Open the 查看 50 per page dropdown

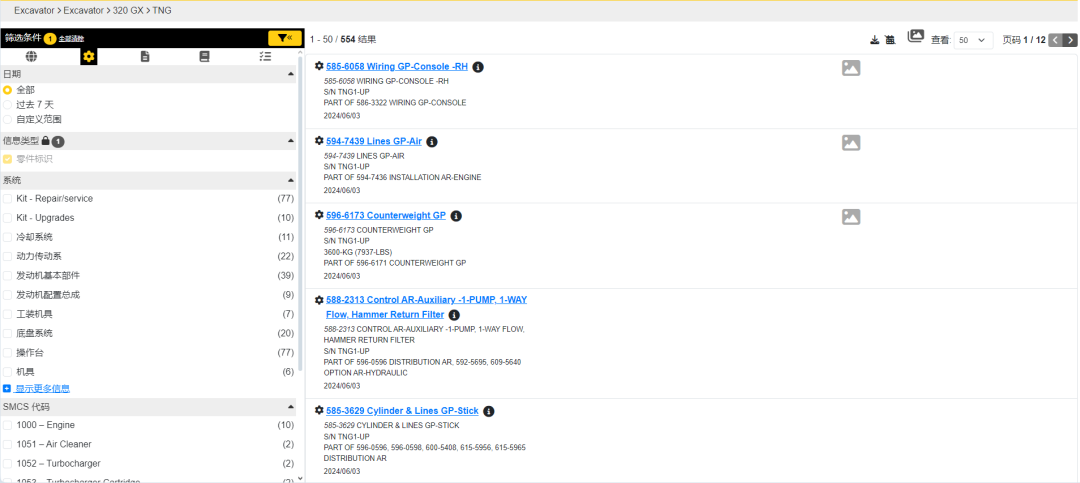click(x=973, y=40)
